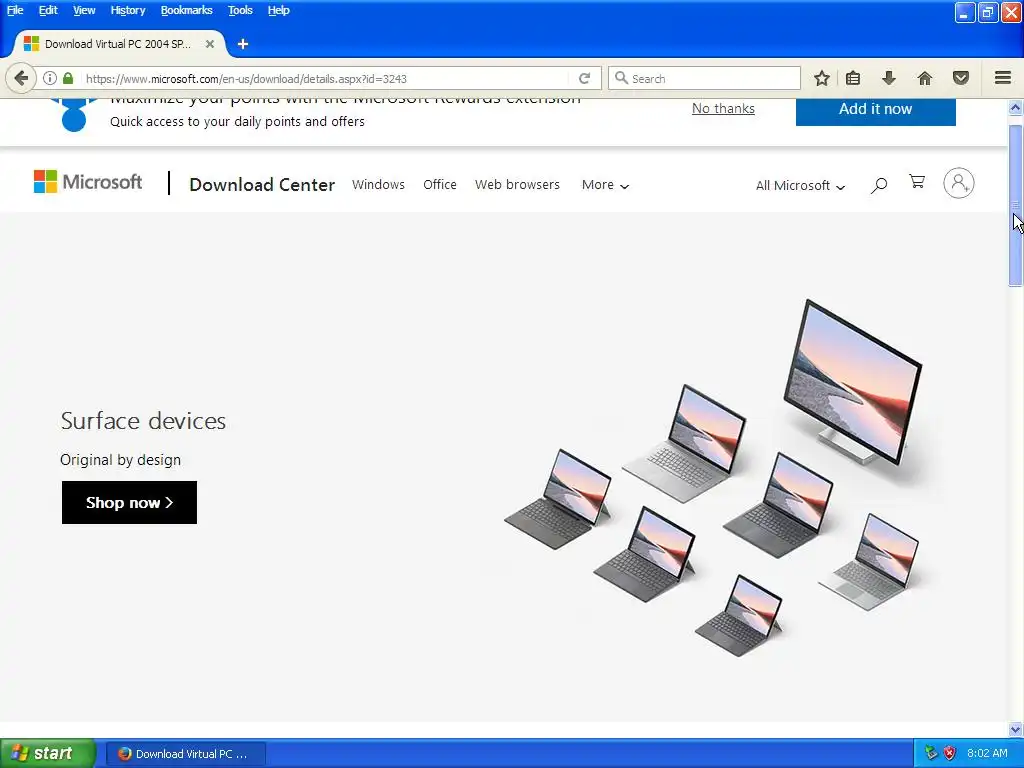Viewport: 1024px width, 768px height.
Task: Open the Windows Start button
Action: [48, 753]
